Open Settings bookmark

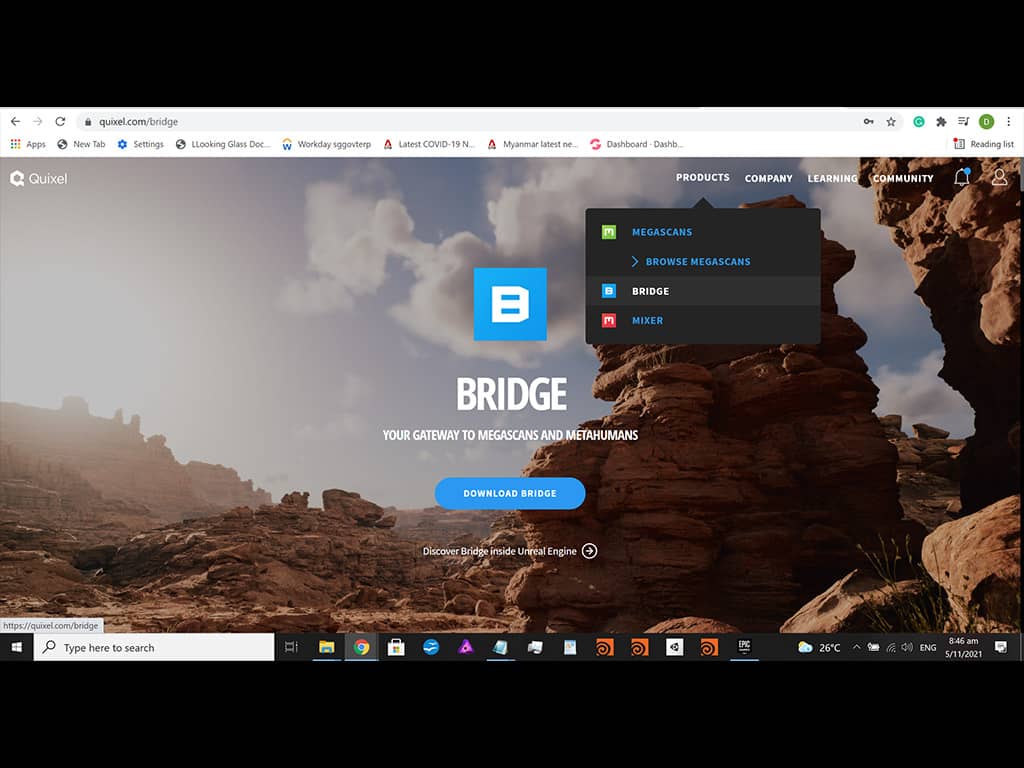coord(140,144)
